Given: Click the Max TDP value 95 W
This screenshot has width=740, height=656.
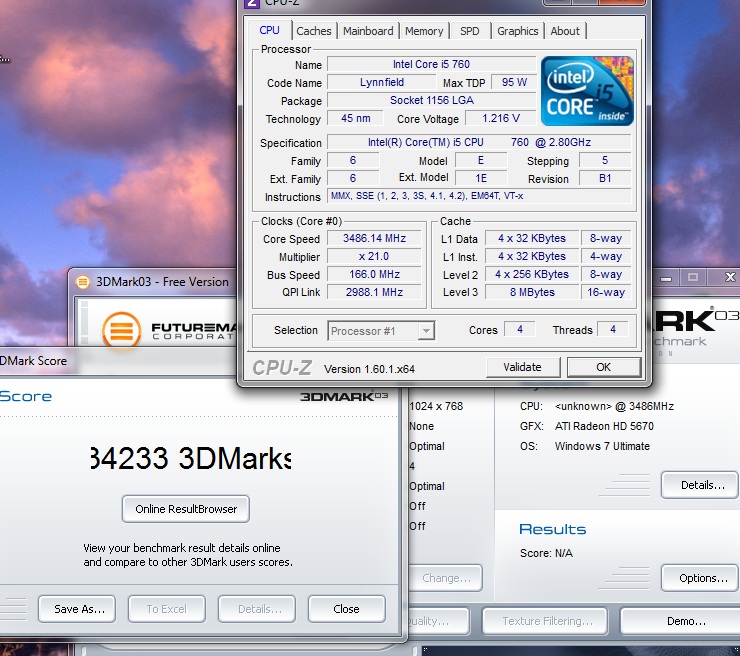Looking at the screenshot, I should point(513,82).
